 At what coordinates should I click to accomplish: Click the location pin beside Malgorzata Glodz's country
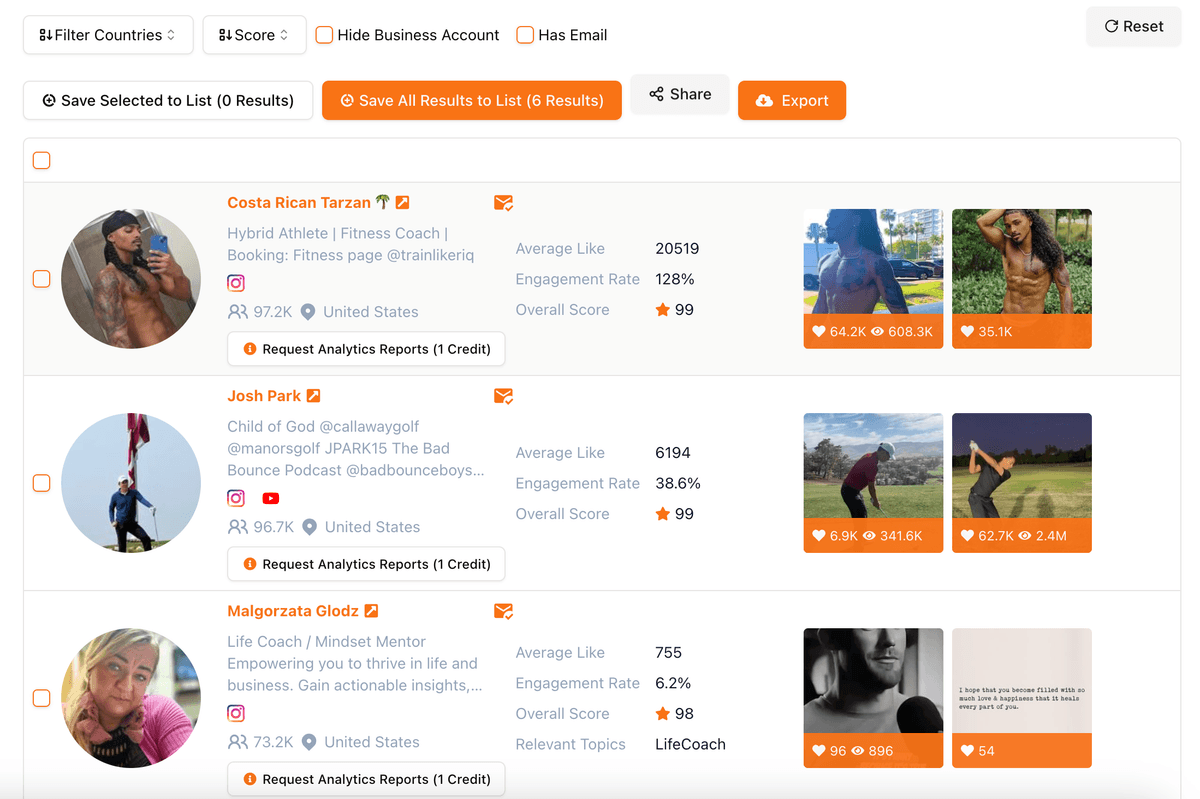pyautogui.click(x=310, y=742)
